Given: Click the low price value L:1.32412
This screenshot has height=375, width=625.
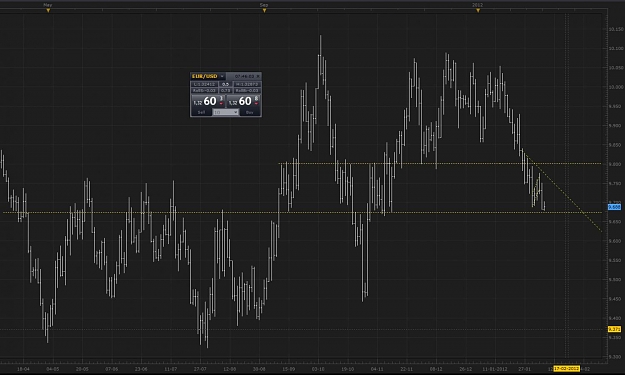Looking at the screenshot, I should 204,84.
